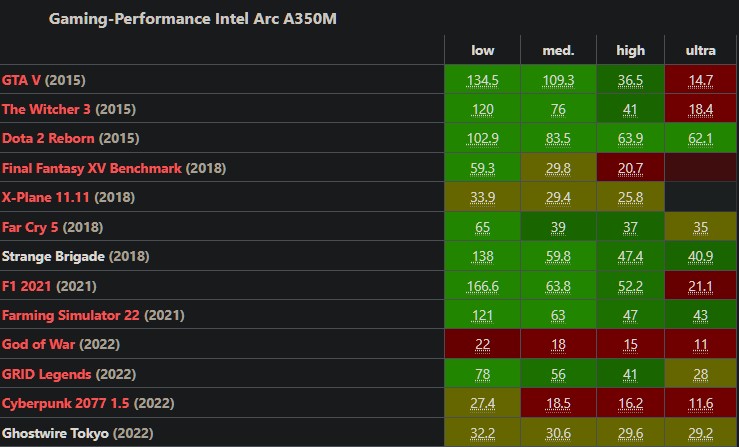Click Dota 2 low value 102.9
The width and height of the screenshot is (739, 447).
click(482, 139)
